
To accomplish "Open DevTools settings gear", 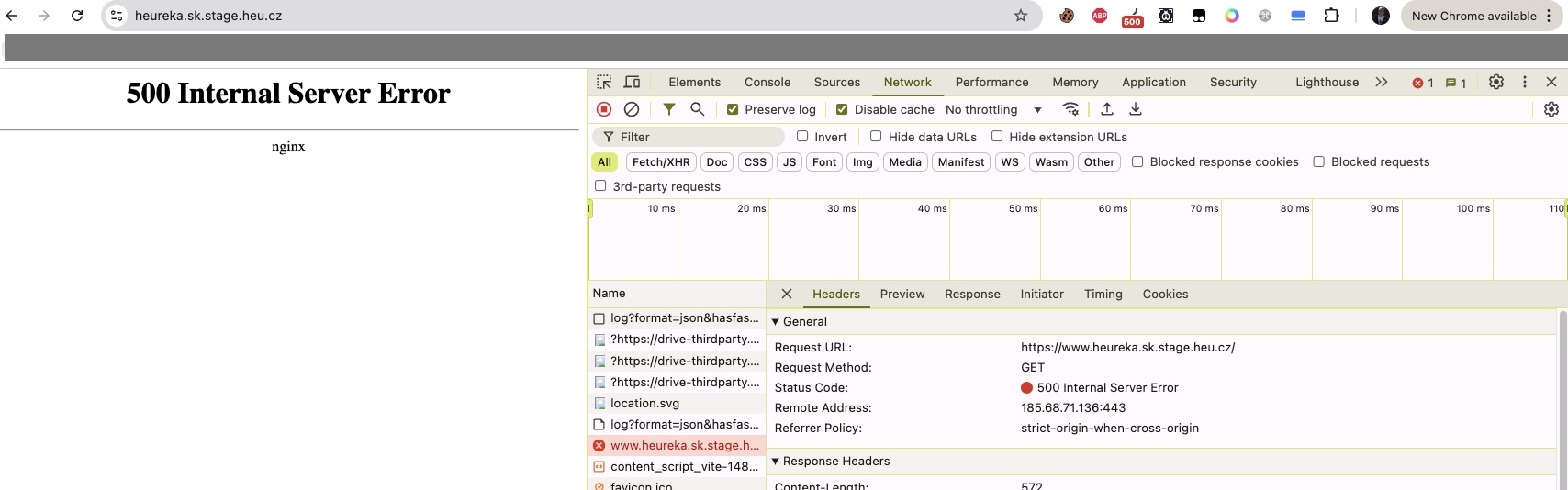I will pyautogui.click(x=1496, y=82).
